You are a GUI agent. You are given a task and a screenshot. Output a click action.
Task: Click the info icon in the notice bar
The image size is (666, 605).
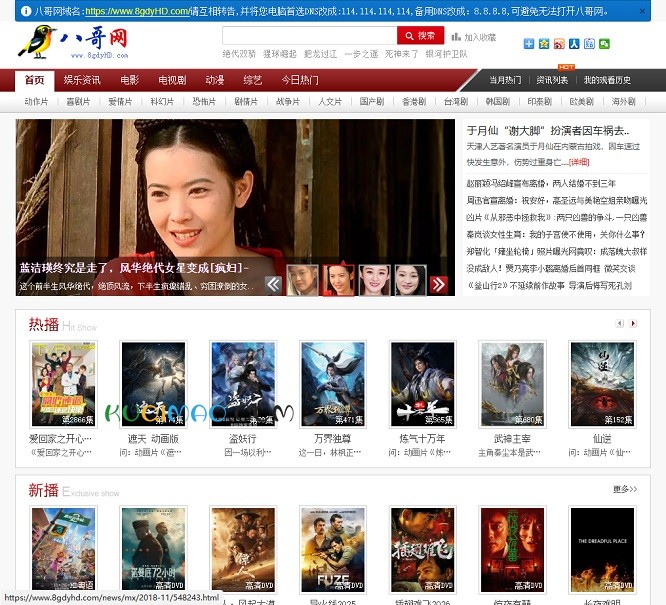click(x=26, y=11)
